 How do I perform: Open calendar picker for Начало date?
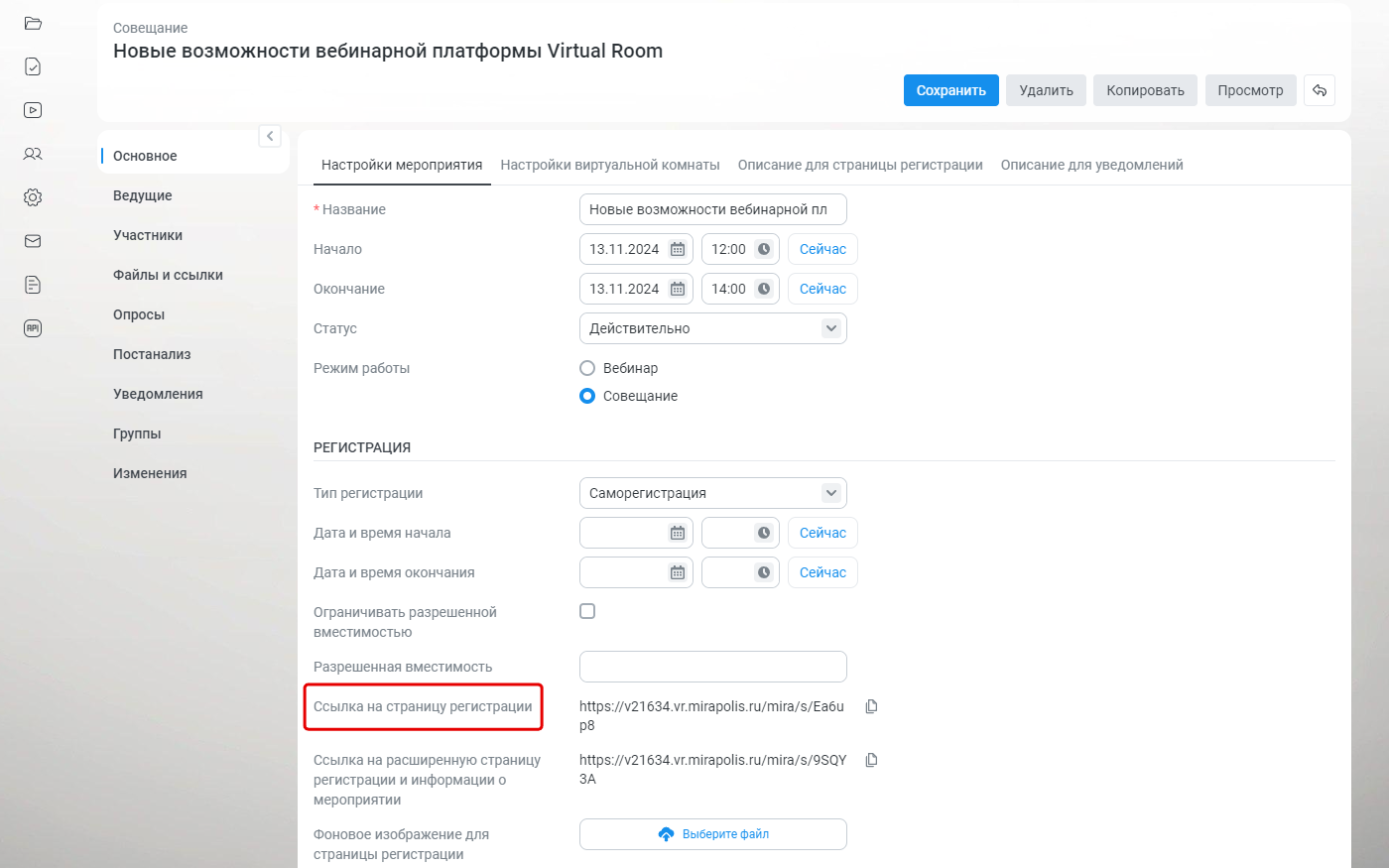pyautogui.click(x=678, y=249)
